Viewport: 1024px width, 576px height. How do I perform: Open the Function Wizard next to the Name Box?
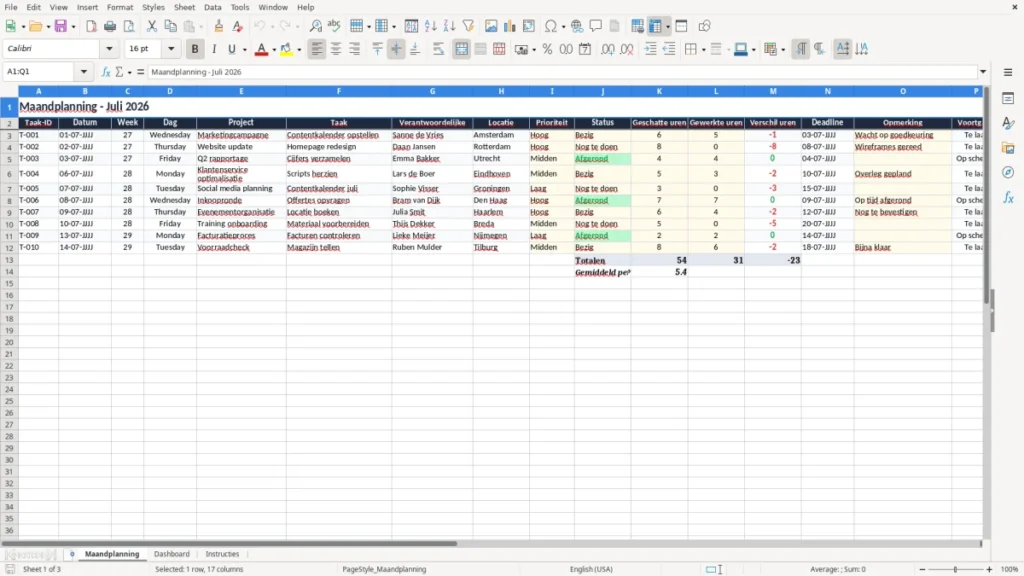tap(106, 72)
